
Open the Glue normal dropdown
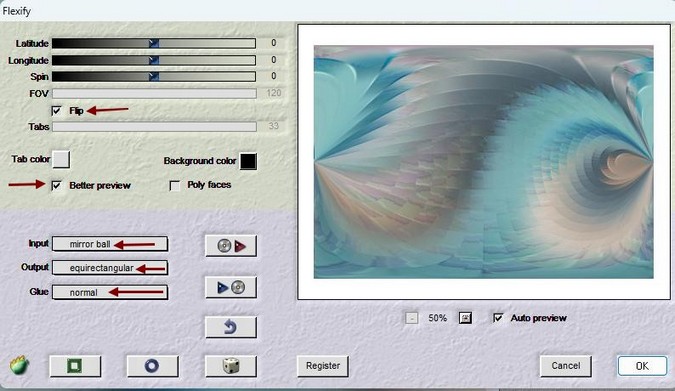click(110, 292)
